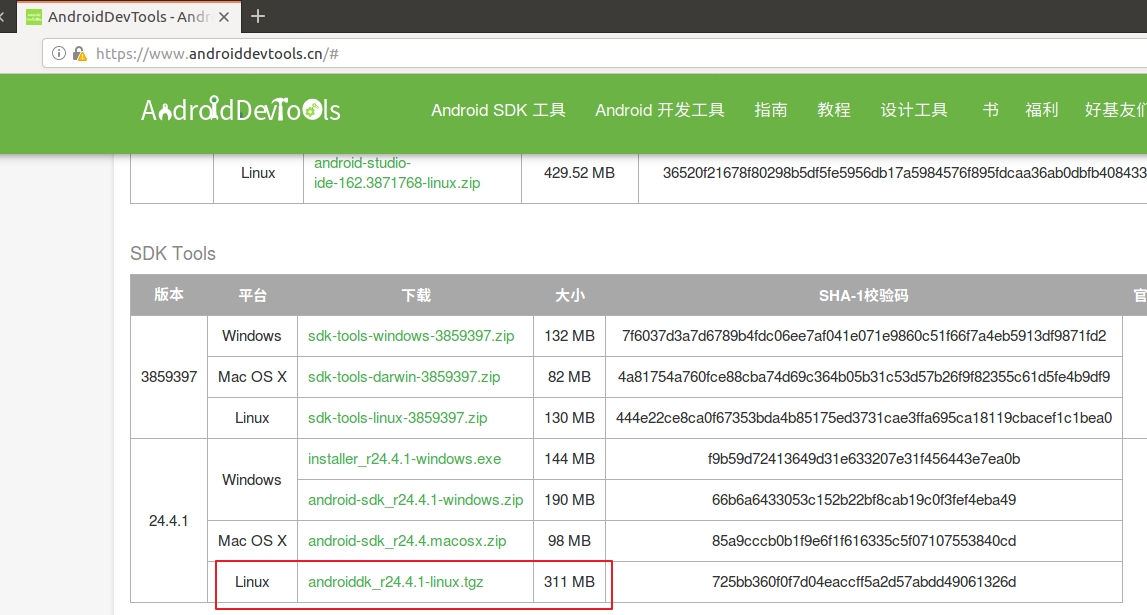Open the 书 menu item

pyautogui.click(x=990, y=110)
